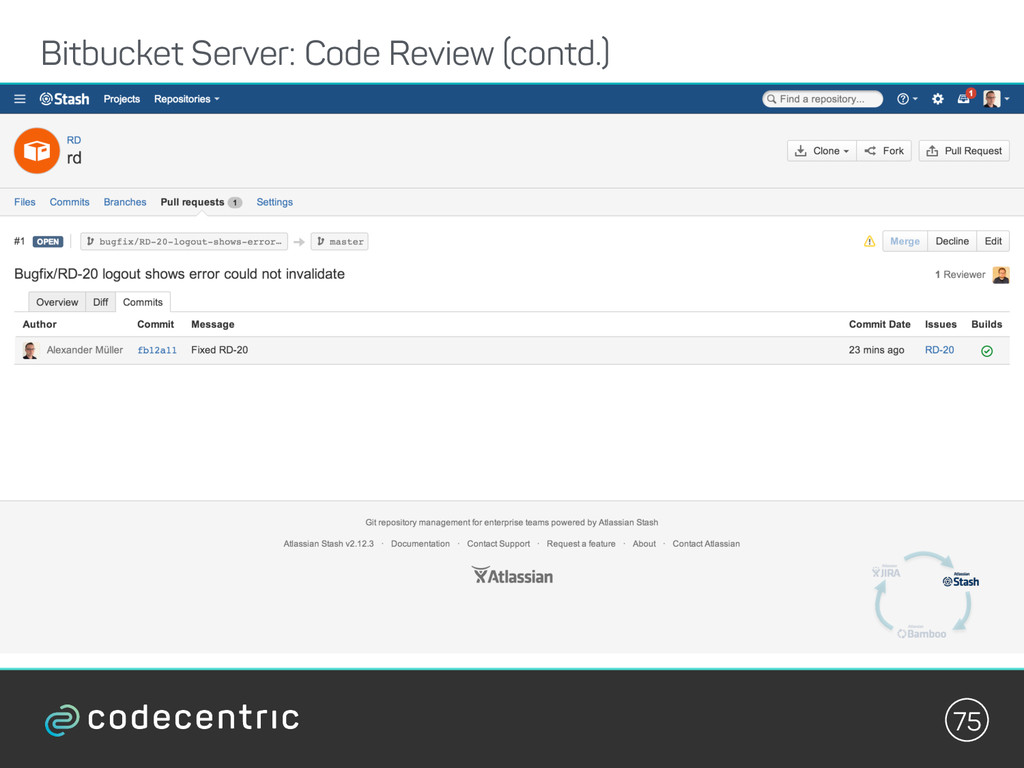Focus the Find a repository search field
This screenshot has width=1024, height=768.
tap(822, 99)
